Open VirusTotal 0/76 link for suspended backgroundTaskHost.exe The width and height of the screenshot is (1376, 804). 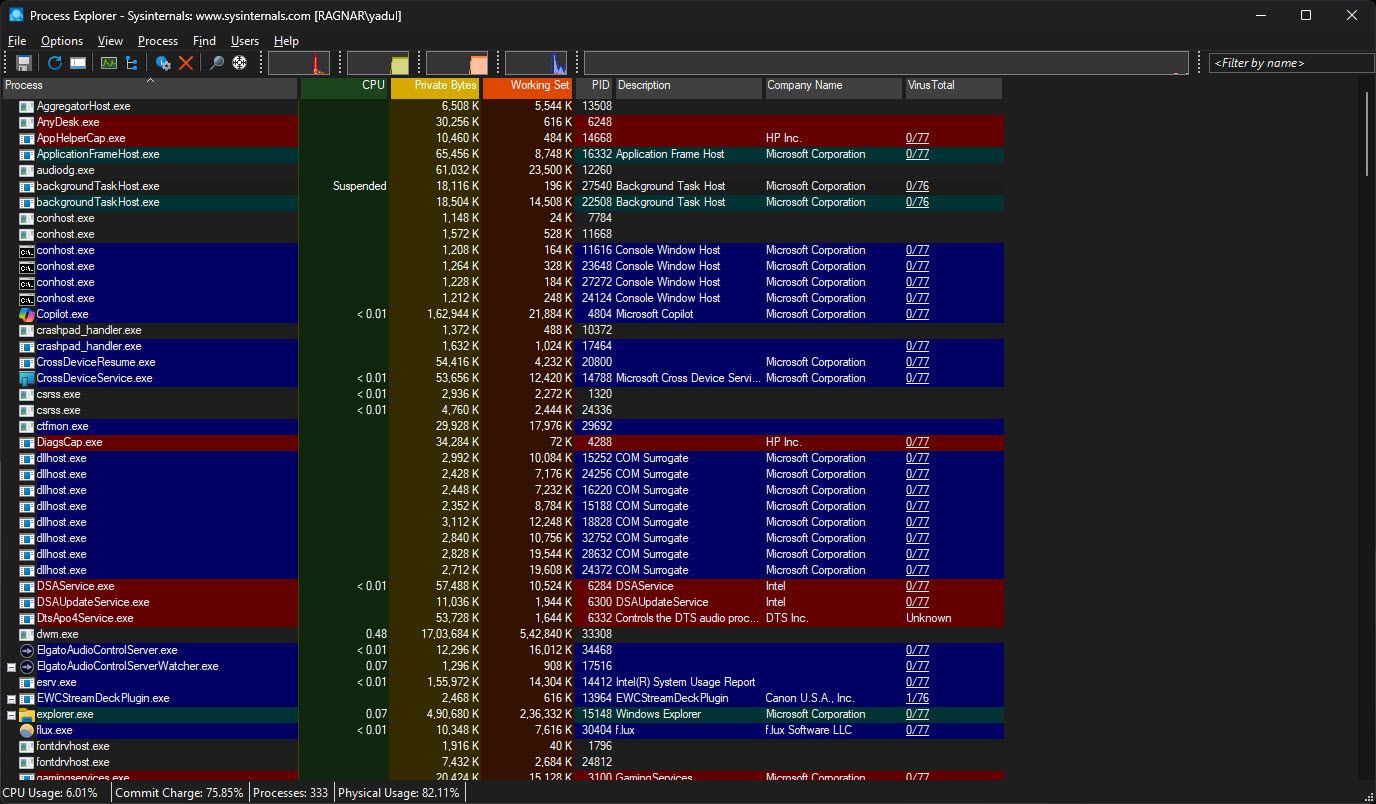(917, 186)
